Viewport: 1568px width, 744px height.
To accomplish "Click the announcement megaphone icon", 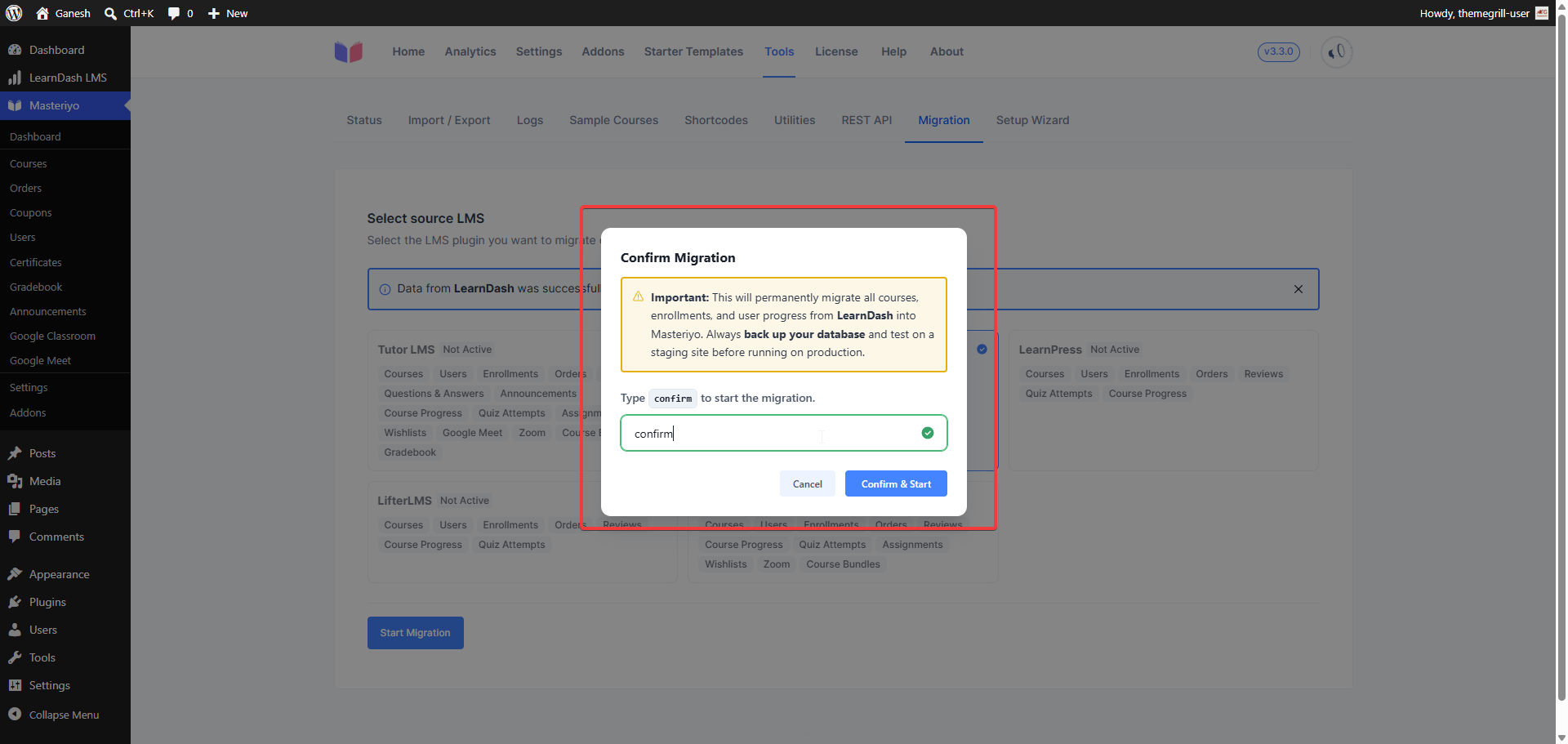I will tap(1337, 52).
